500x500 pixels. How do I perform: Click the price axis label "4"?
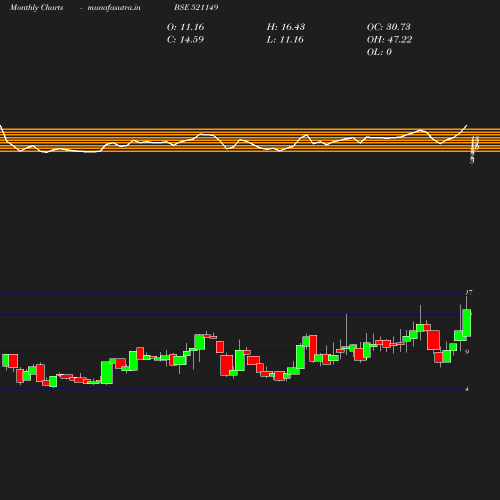click(467, 389)
